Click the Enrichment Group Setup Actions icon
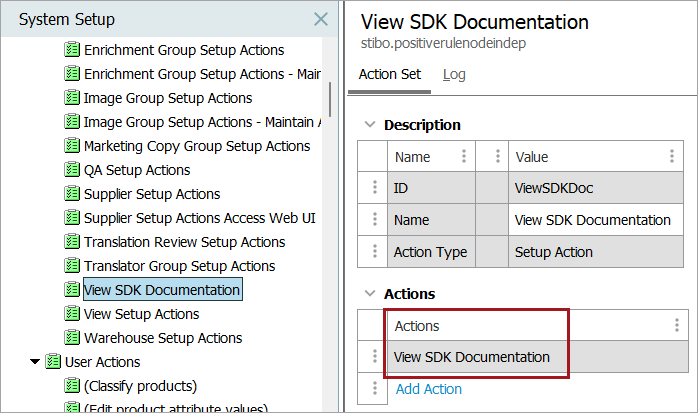698x413 pixels. [x=72, y=50]
